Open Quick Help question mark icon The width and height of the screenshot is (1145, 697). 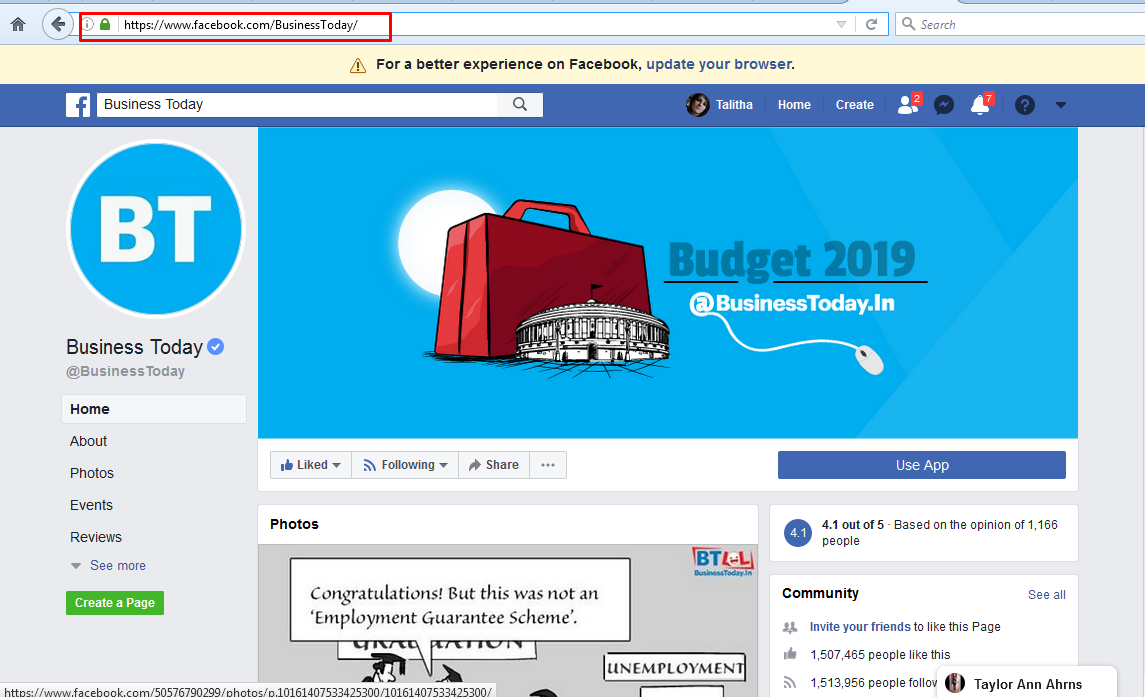tap(1025, 105)
